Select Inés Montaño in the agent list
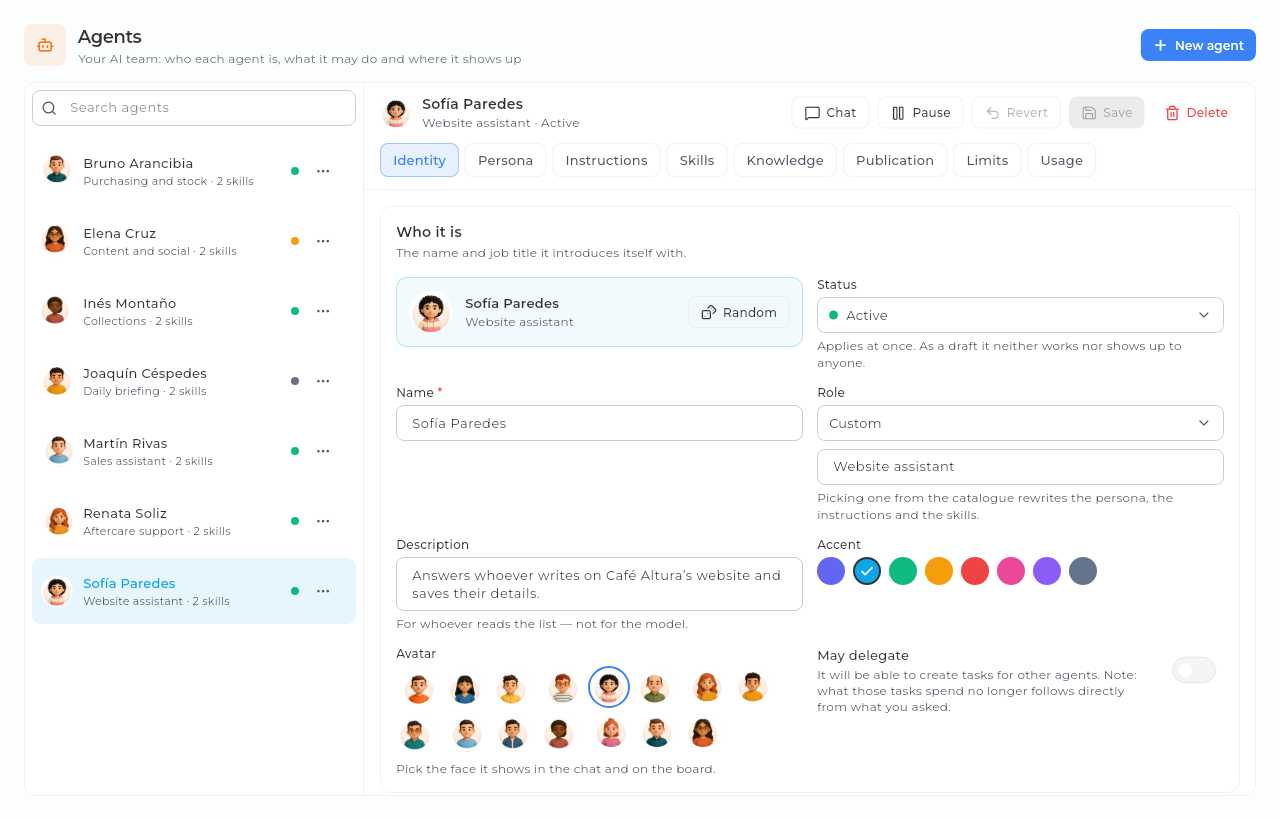1280x820 pixels. (194, 311)
